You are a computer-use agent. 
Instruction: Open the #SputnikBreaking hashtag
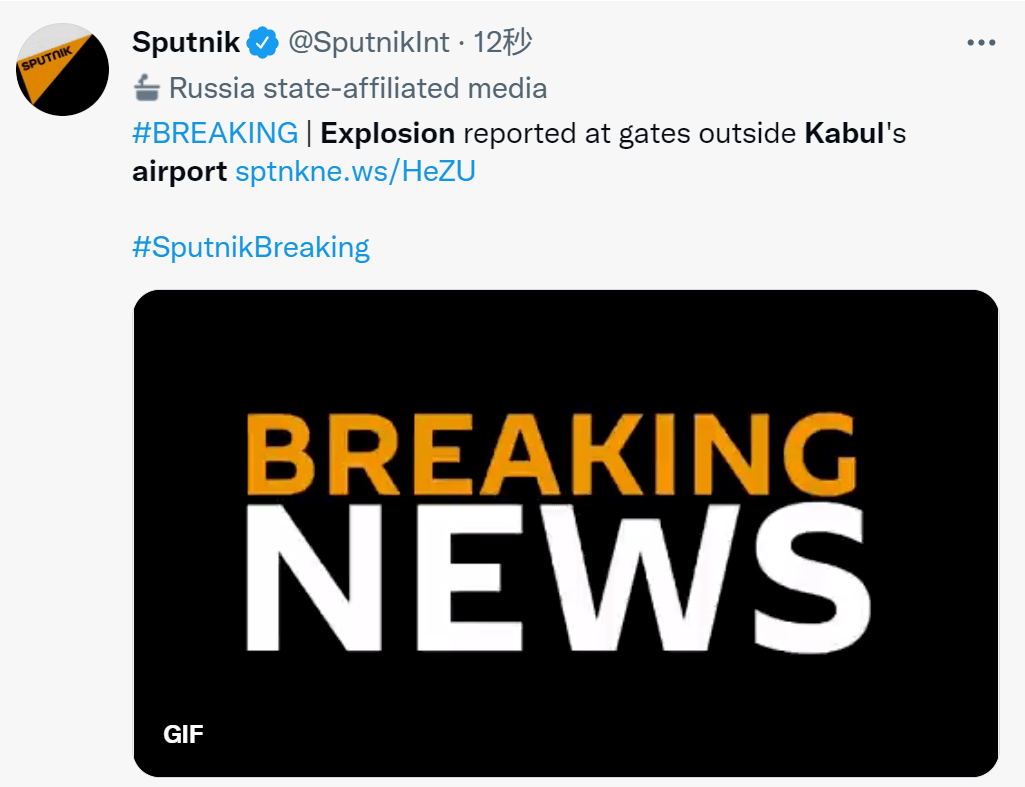(251, 247)
